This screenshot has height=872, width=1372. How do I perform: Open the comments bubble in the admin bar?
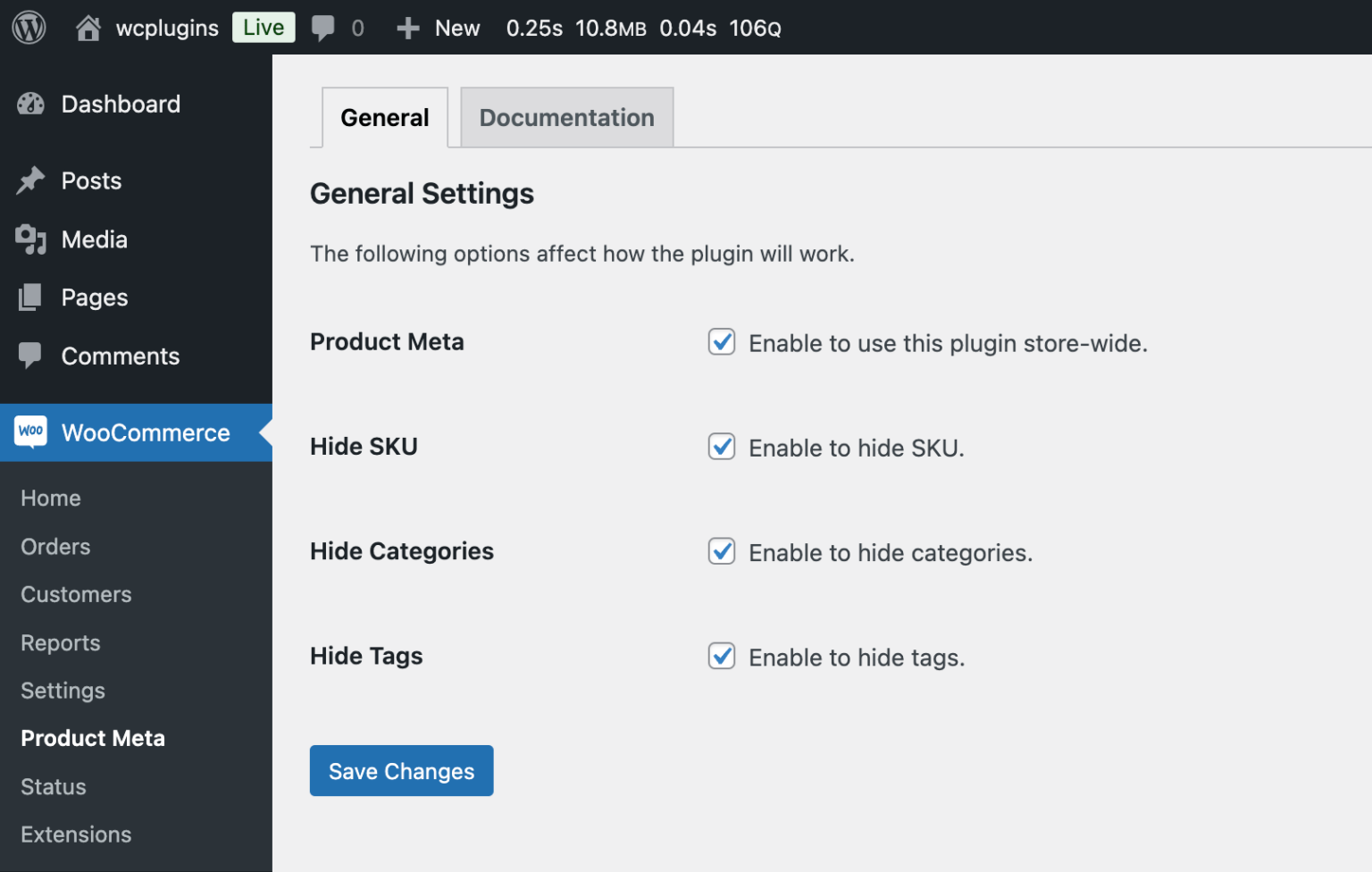coord(324,27)
